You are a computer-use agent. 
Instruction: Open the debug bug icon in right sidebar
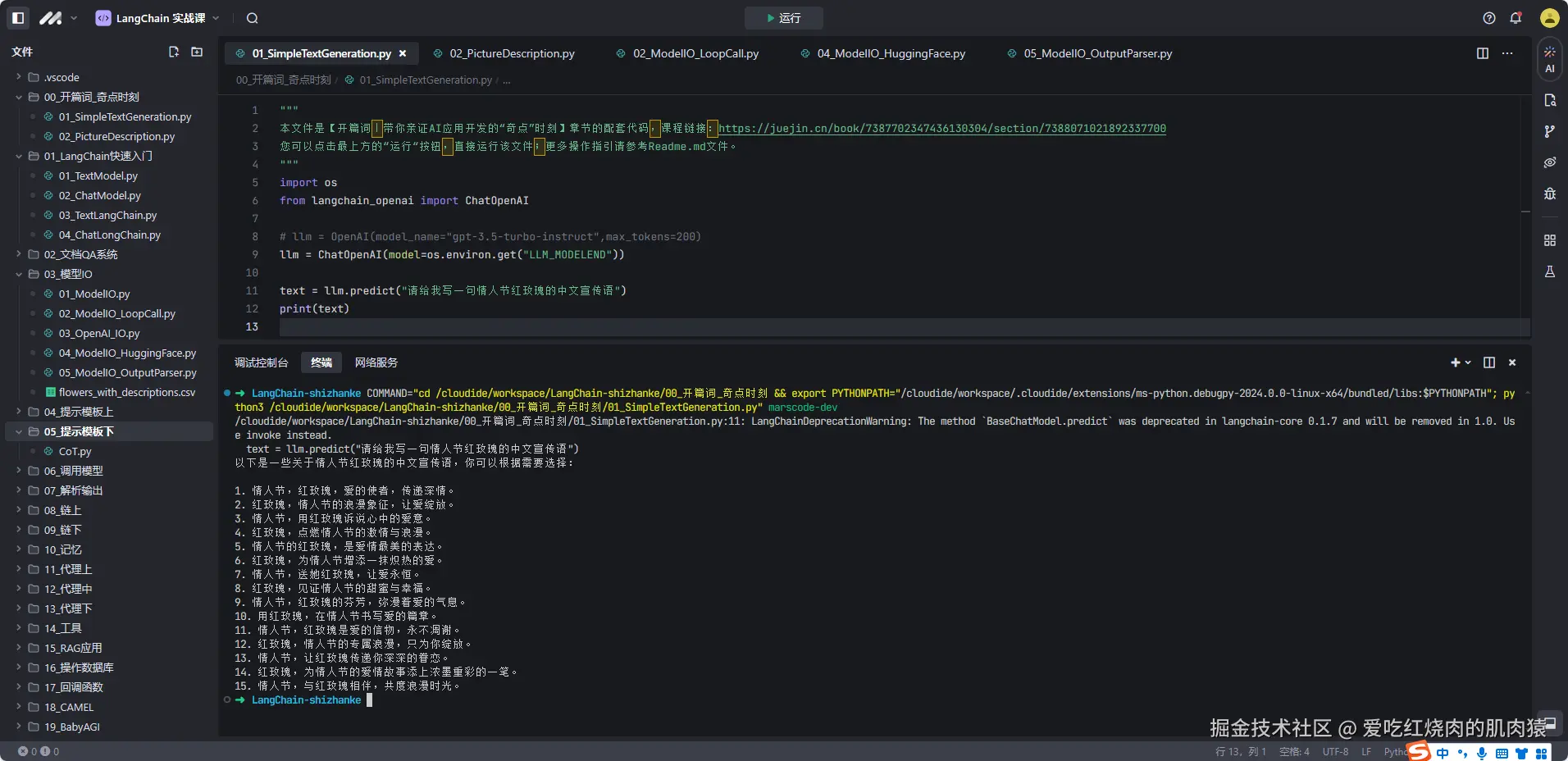click(1549, 194)
